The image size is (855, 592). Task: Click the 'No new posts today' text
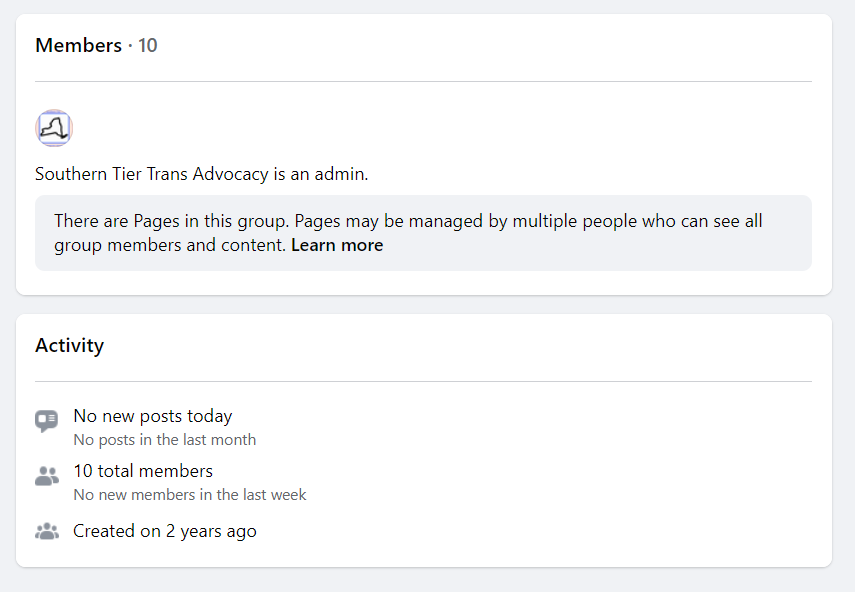pos(153,416)
